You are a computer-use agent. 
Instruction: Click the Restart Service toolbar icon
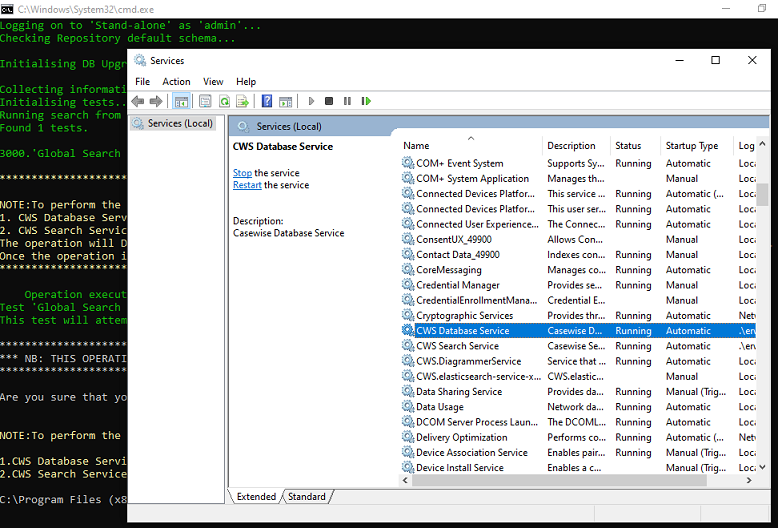click(366, 101)
